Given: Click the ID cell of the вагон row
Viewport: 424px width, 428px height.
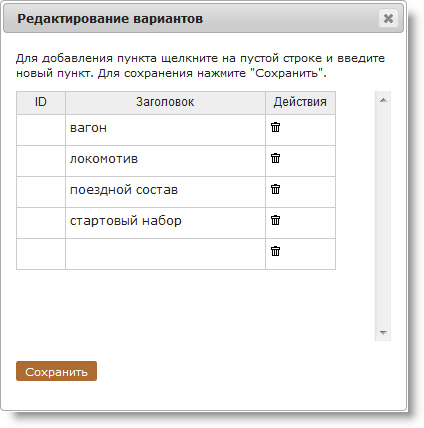Looking at the screenshot, I should click(41, 130).
